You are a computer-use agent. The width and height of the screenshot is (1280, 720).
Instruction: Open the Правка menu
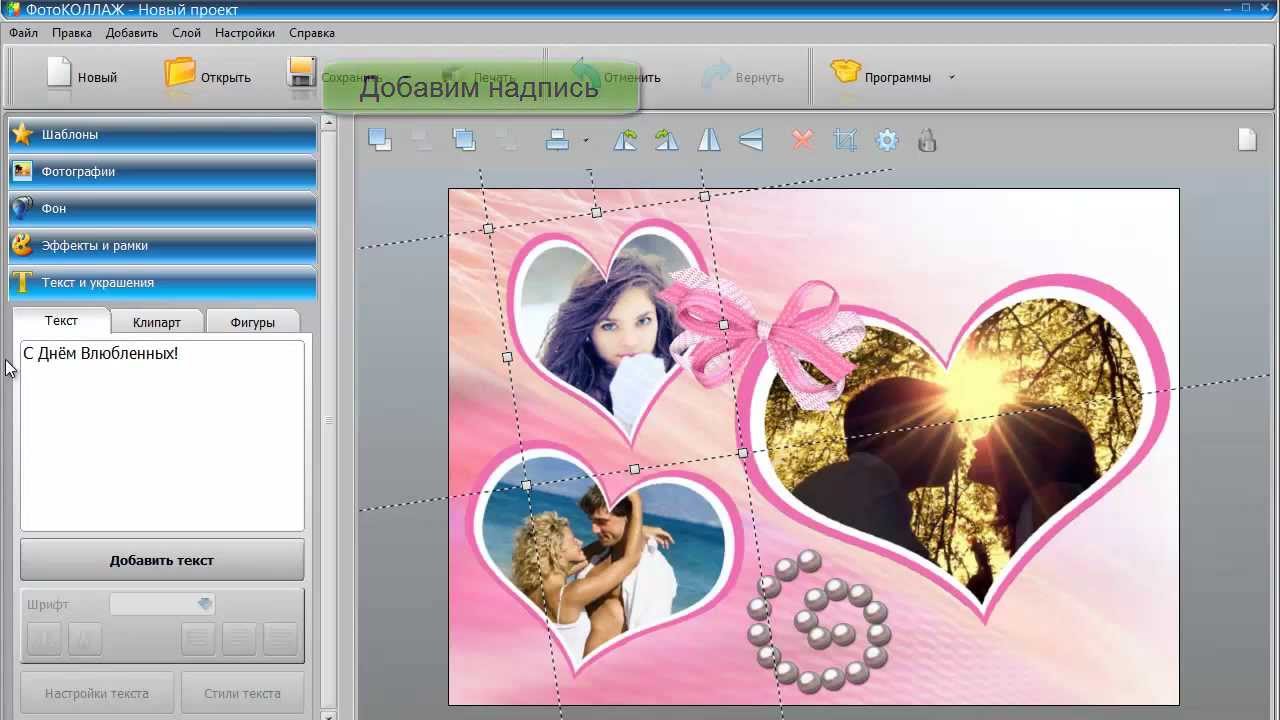(x=72, y=33)
